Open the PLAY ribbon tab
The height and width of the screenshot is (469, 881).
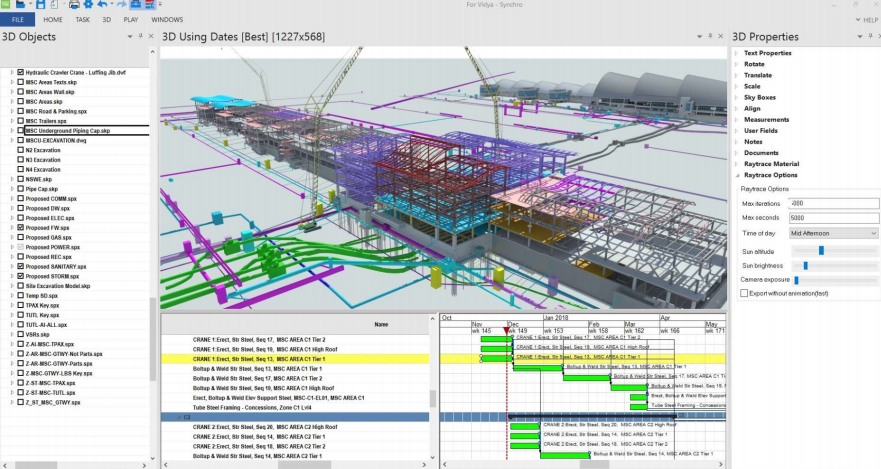tap(130, 20)
